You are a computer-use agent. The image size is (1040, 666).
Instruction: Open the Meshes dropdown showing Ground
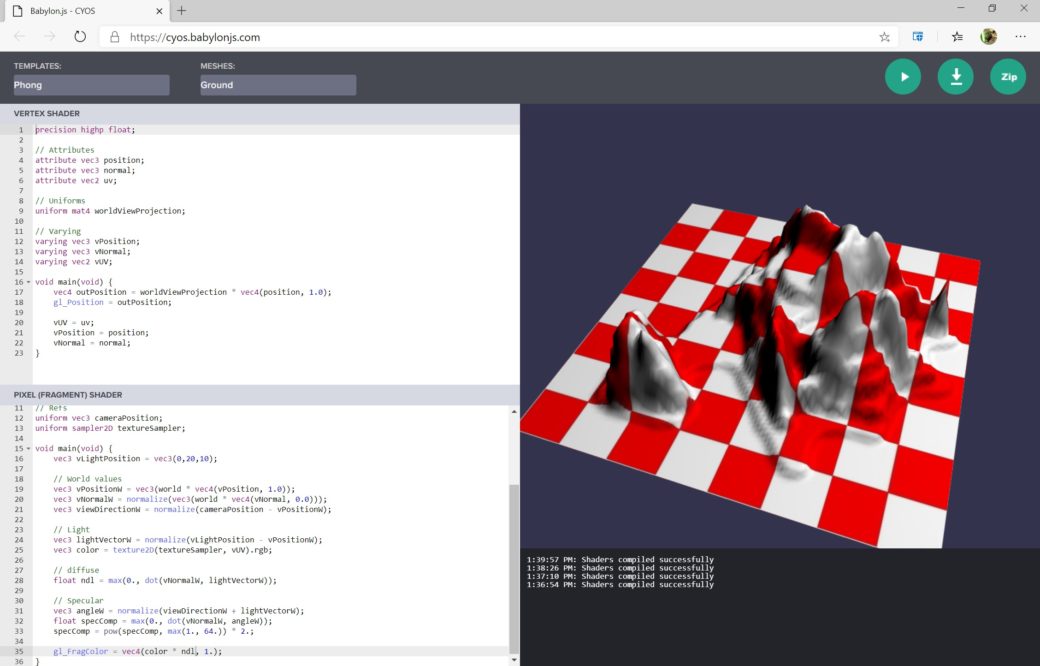(277, 85)
